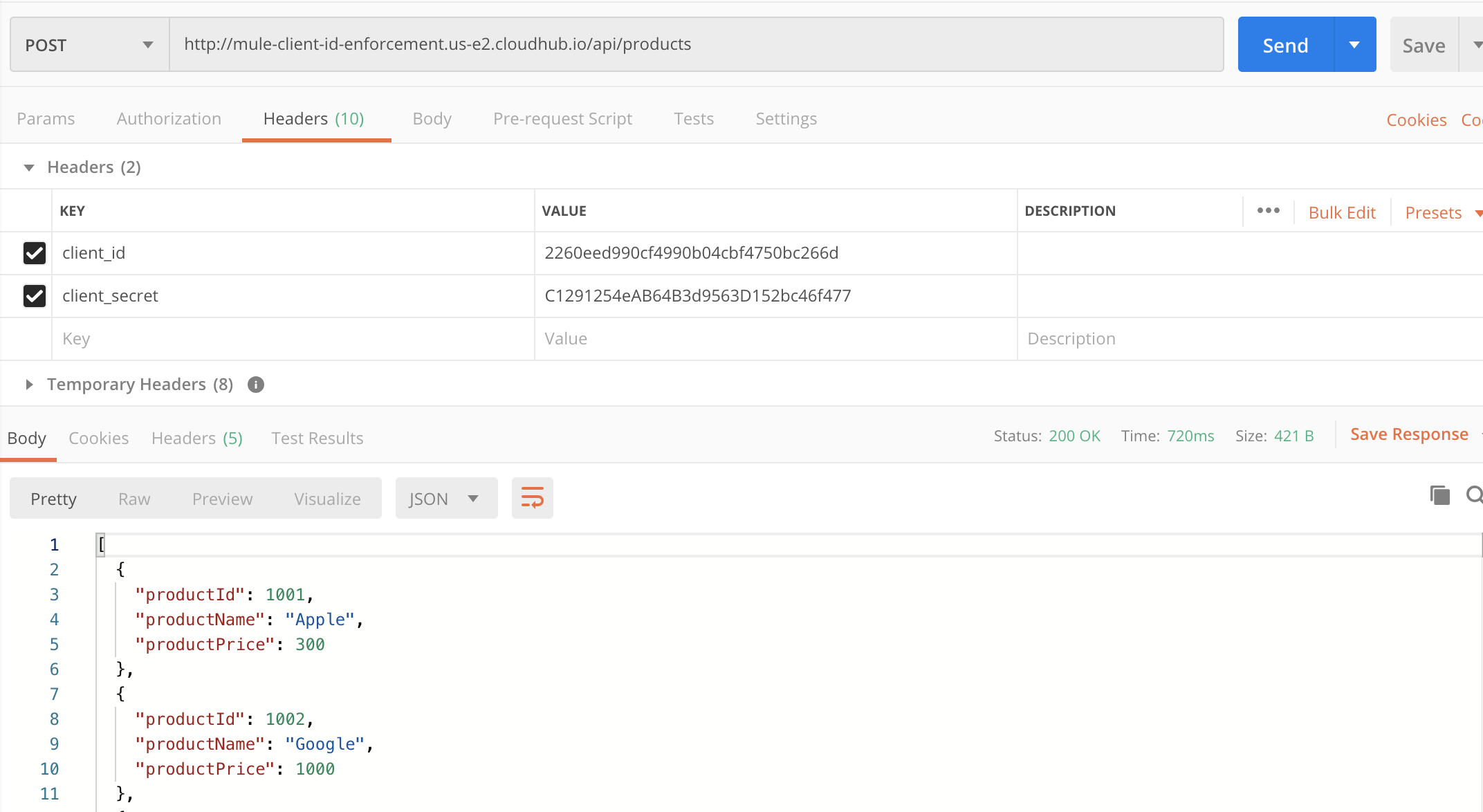Click the Bulk Edit link
Image resolution: width=1483 pixels, height=812 pixels.
tap(1341, 212)
